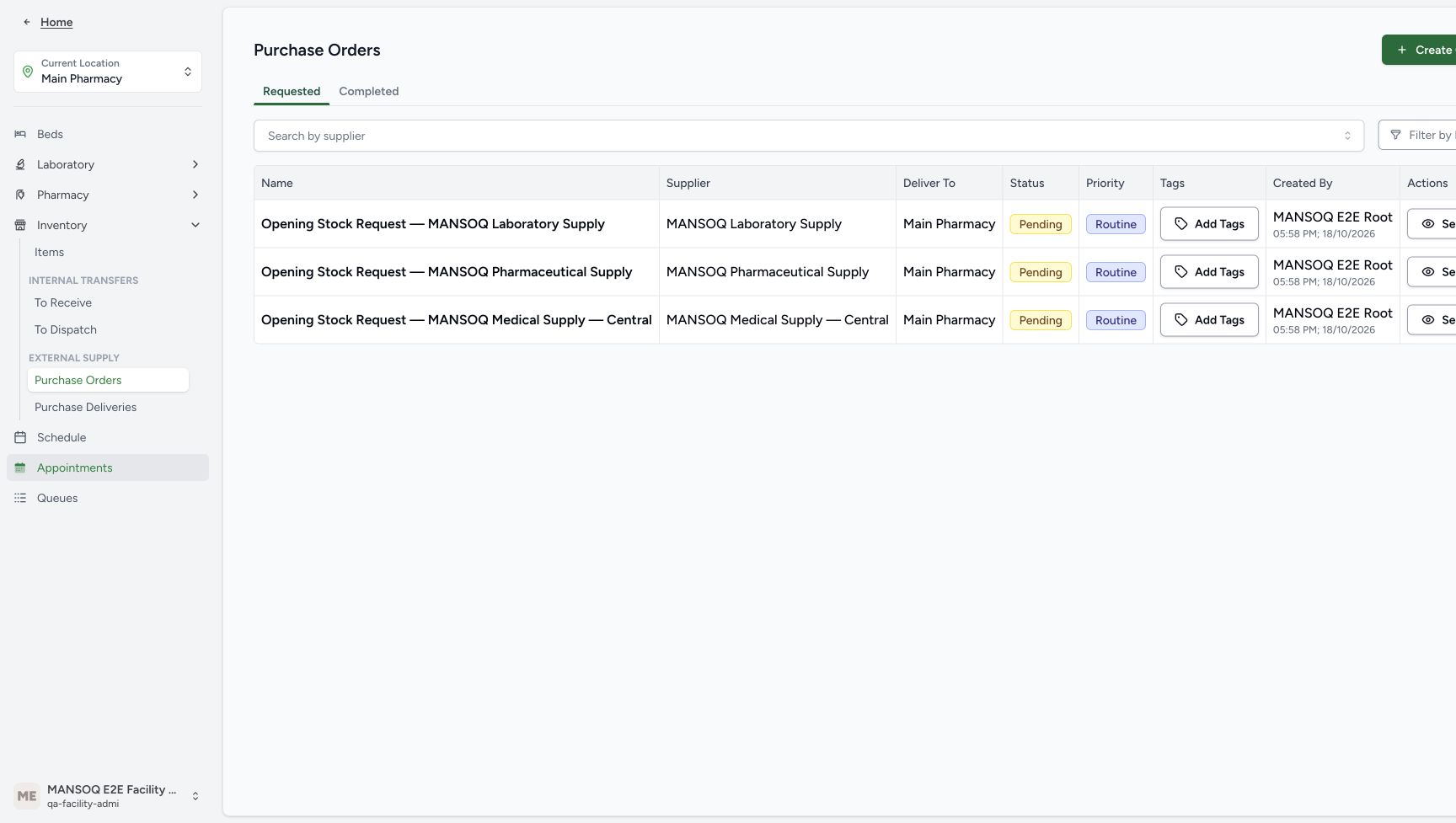Add Tags to Medical Supply — Central order
The height and width of the screenshot is (823, 1456).
[1209, 320]
